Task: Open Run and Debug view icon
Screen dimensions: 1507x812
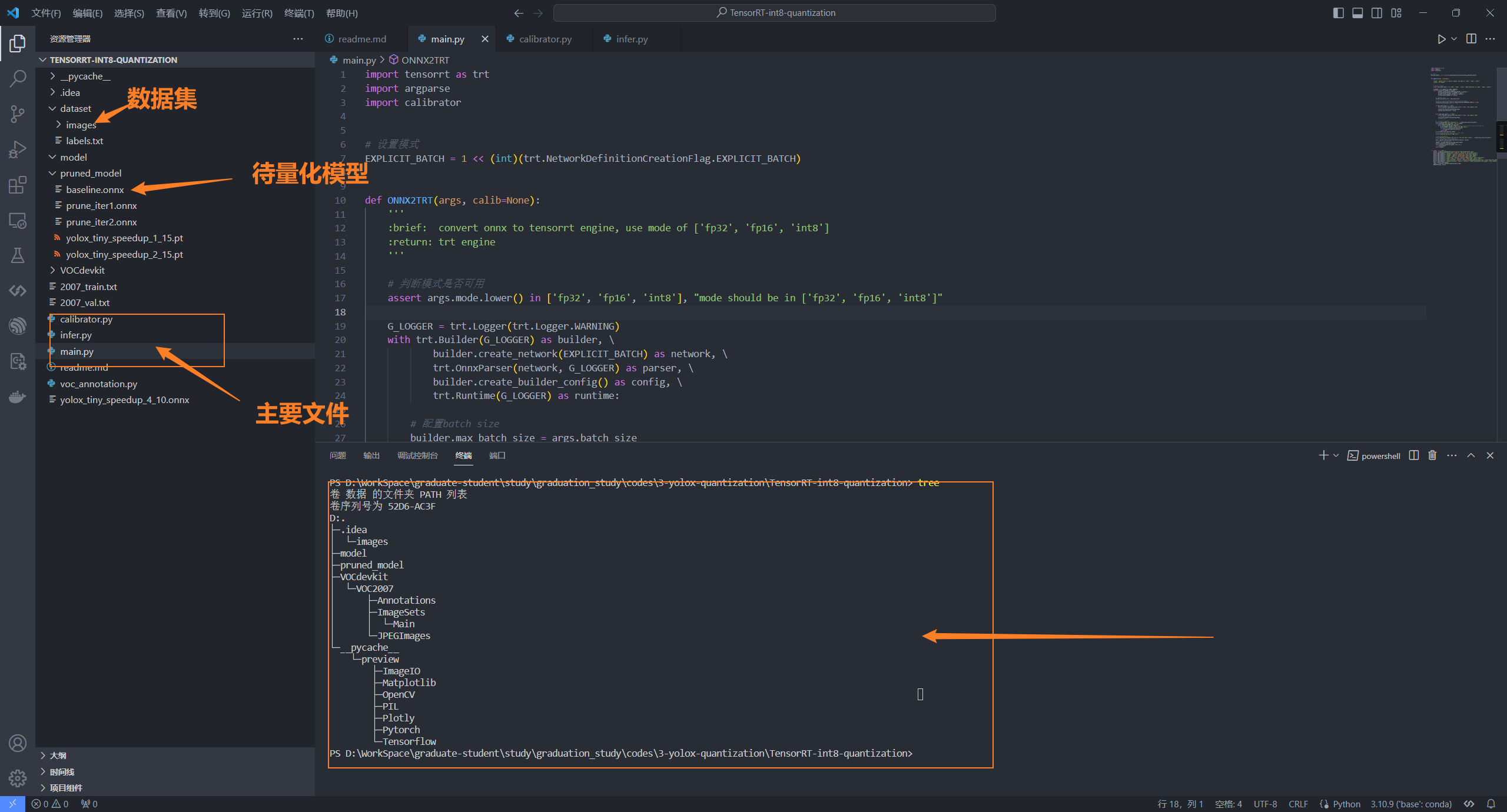Action: click(18, 149)
